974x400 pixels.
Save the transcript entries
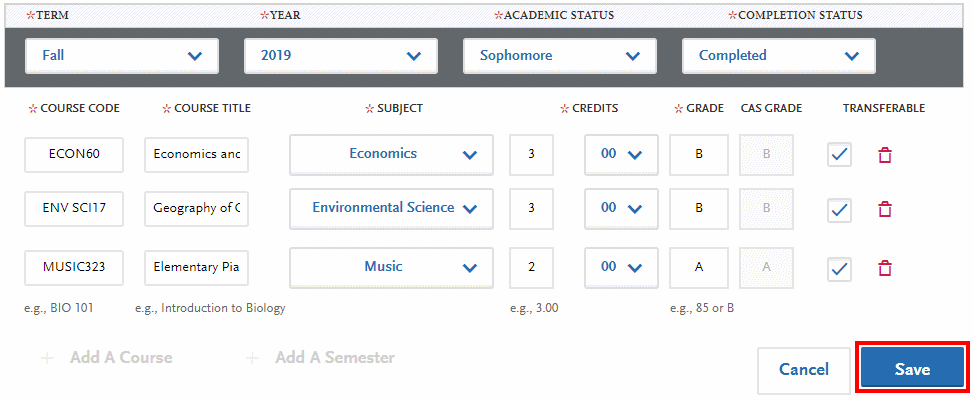point(912,369)
